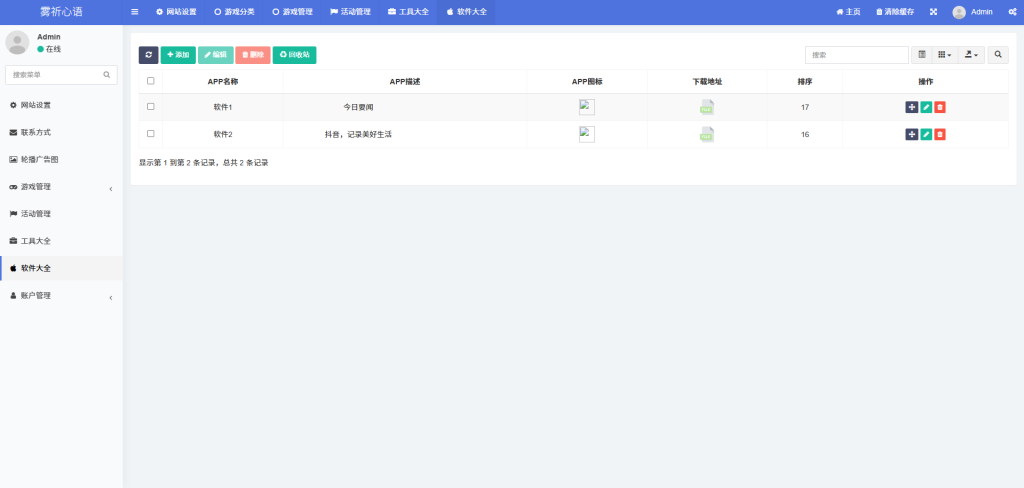Select 轮播广告图 in the sidebar menu

pyautogui.click(x=40, y=159)
